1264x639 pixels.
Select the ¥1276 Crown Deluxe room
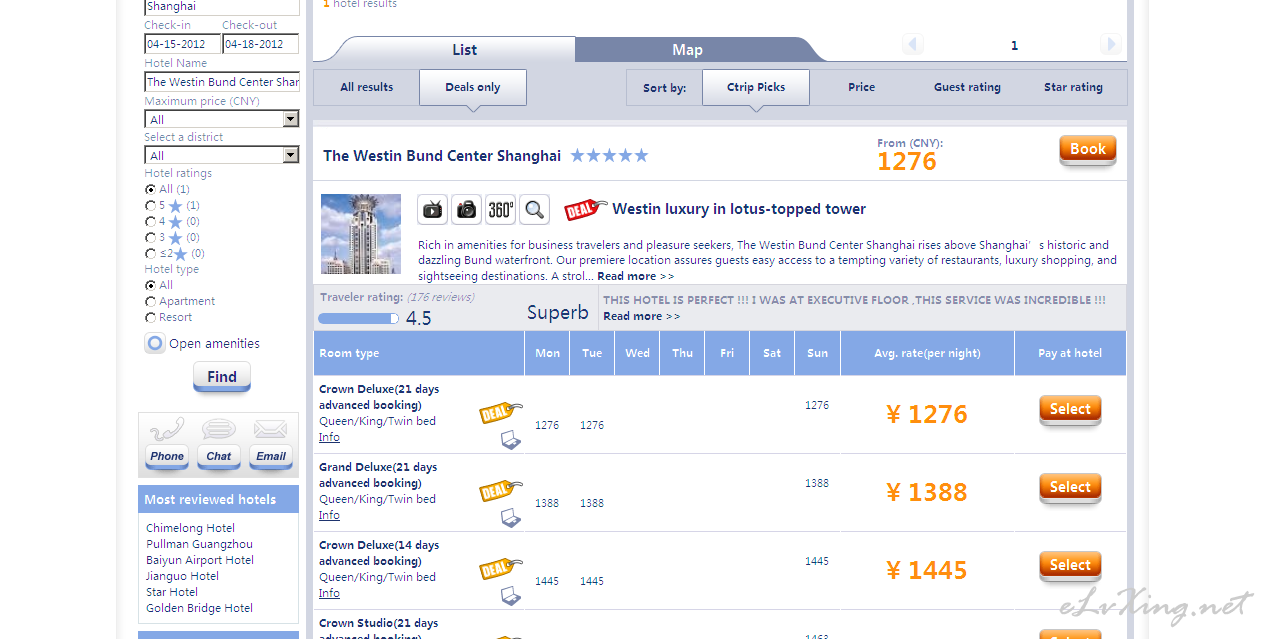point(1070,410)
